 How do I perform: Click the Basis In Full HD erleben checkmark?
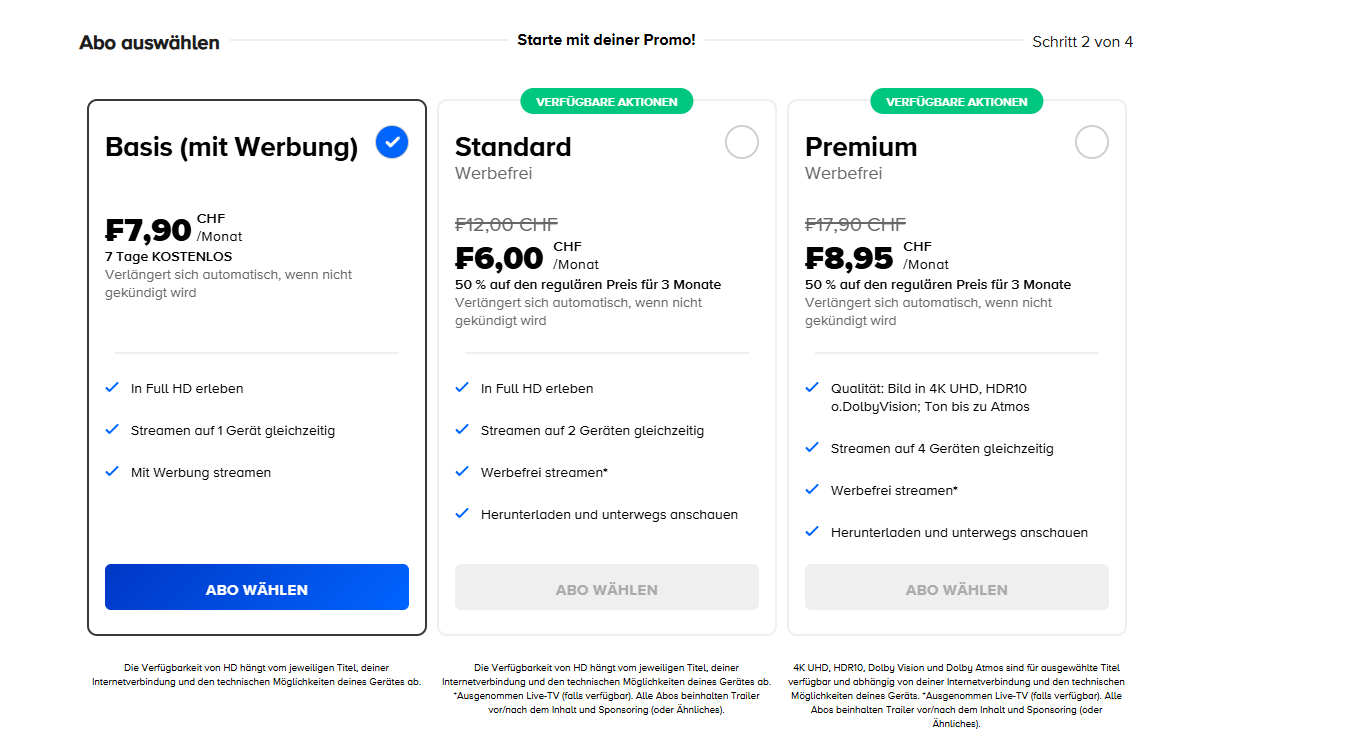point(112,387)
